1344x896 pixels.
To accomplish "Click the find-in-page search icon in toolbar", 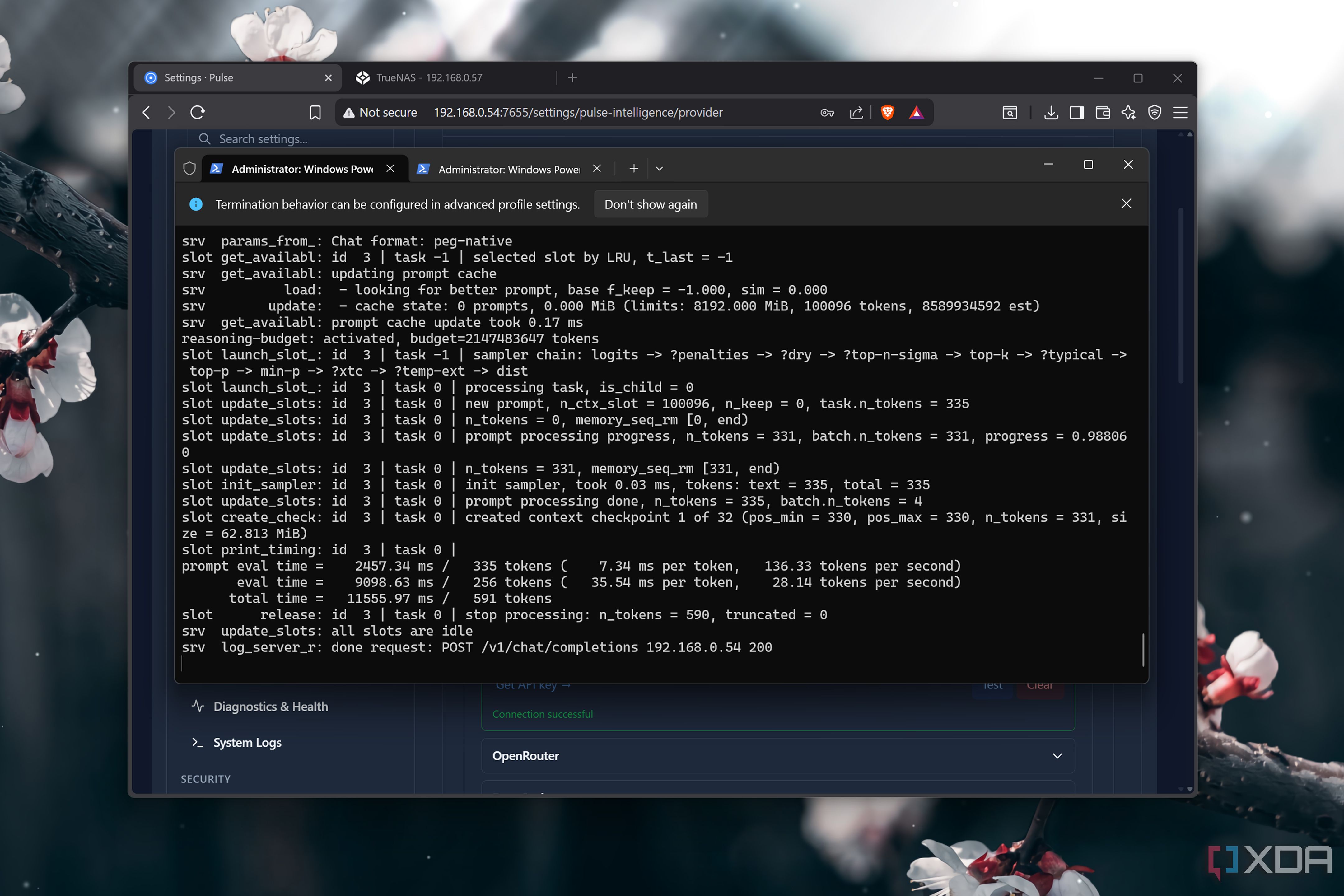I will (1010, 113).
